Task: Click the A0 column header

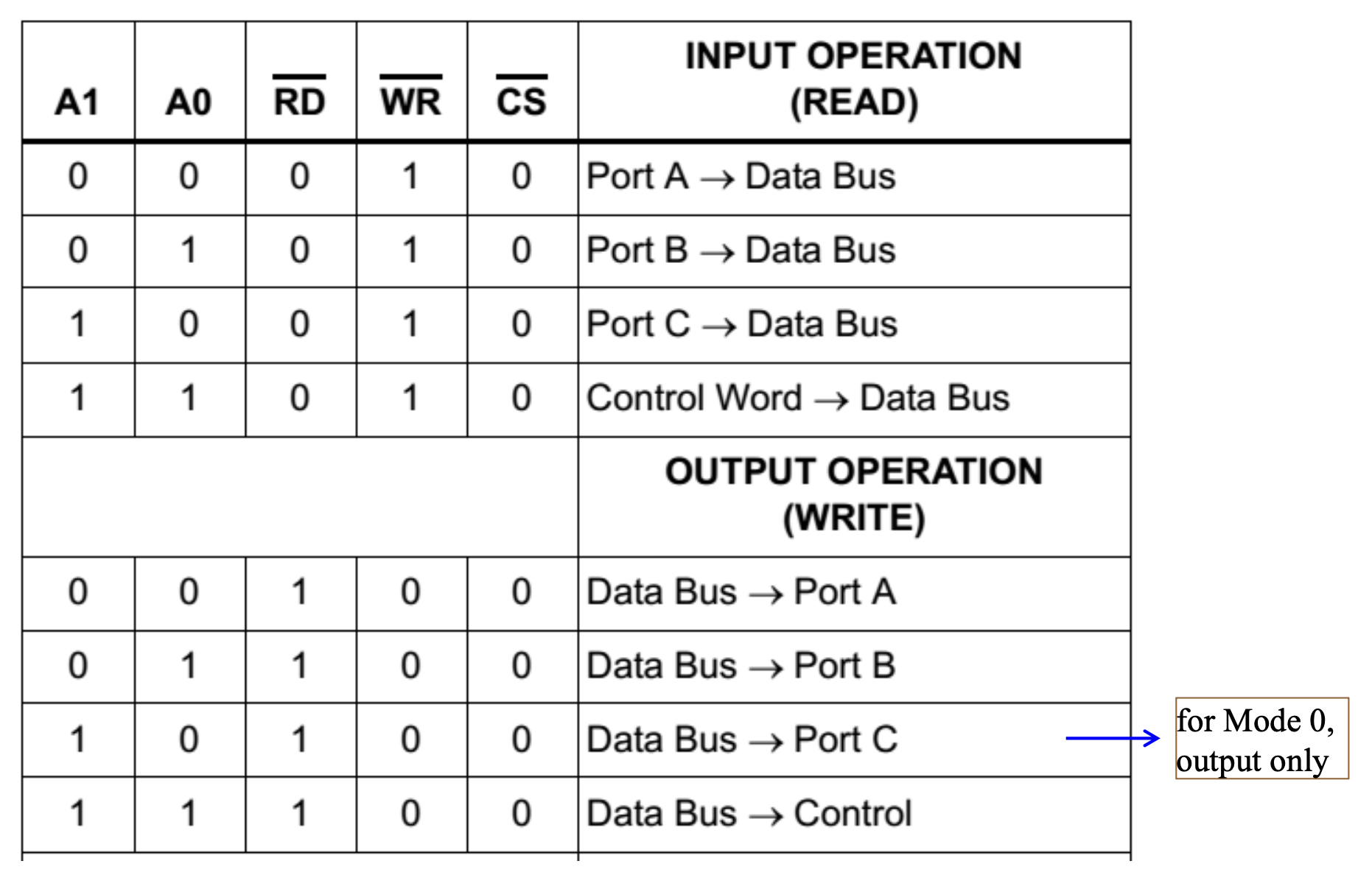Action: pyautogui.click(x=189, y=102)
